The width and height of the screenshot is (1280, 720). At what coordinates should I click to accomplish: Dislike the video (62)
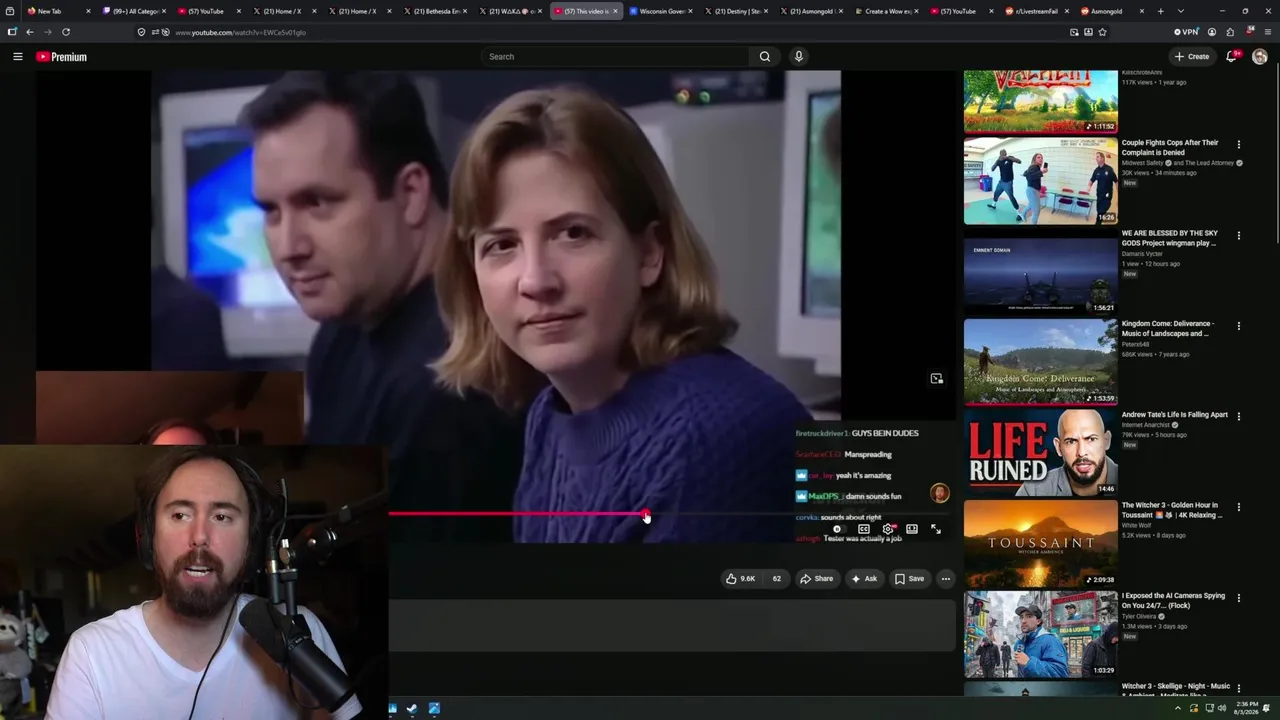(776, 579)
